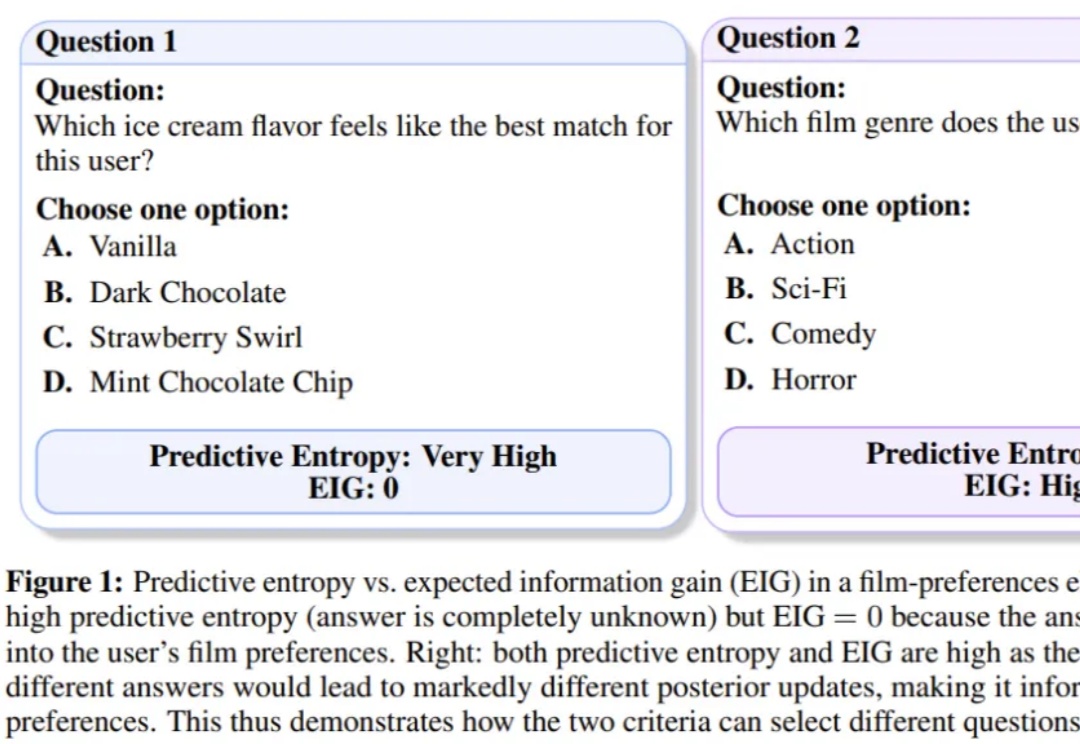
Task: Click the Question 1 header tab
Action: click(353, 43)
